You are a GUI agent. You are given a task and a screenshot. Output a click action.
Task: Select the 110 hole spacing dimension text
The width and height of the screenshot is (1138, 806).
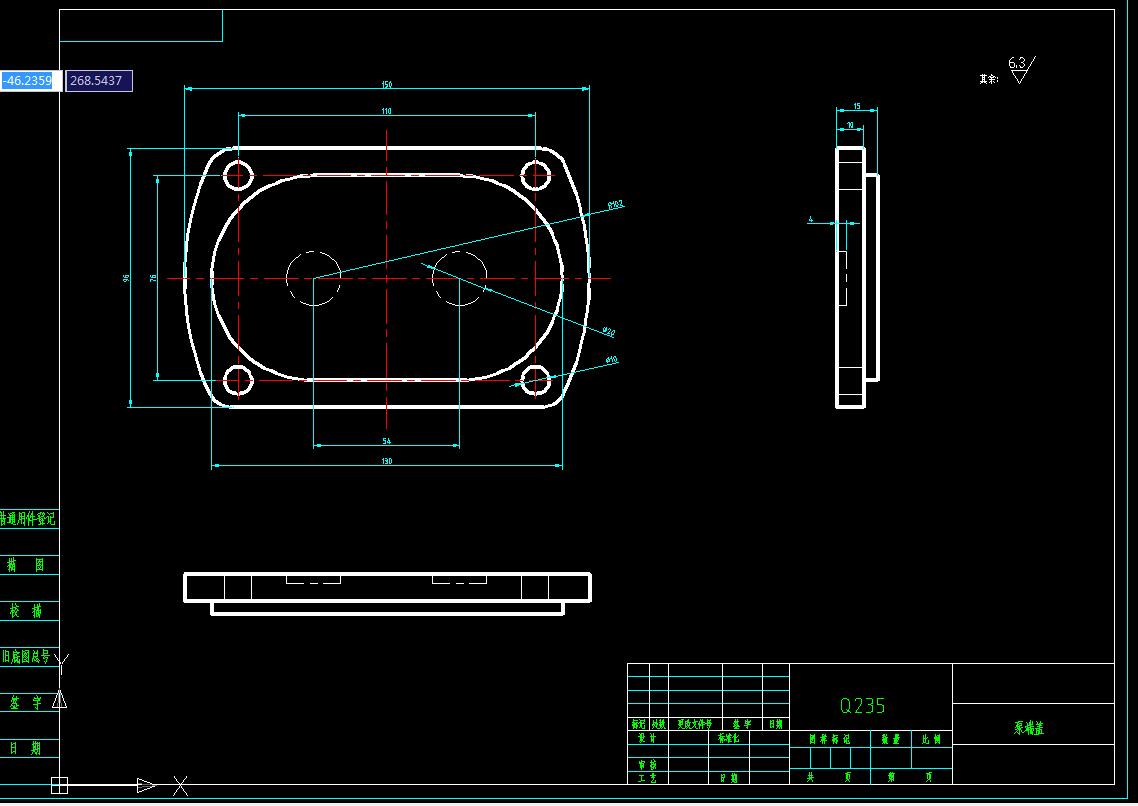(x=386, y=111)
